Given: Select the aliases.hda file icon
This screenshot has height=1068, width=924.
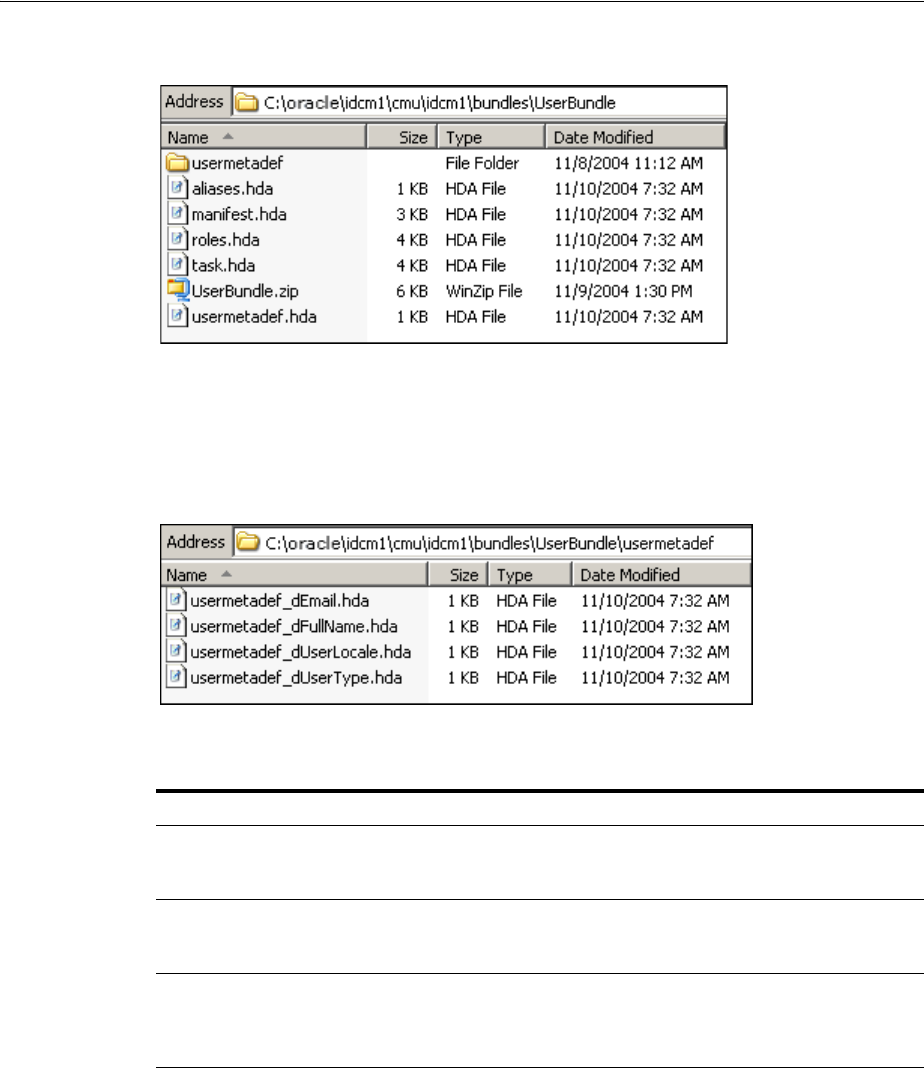Looking at the screenshot, I should [177, 188].
